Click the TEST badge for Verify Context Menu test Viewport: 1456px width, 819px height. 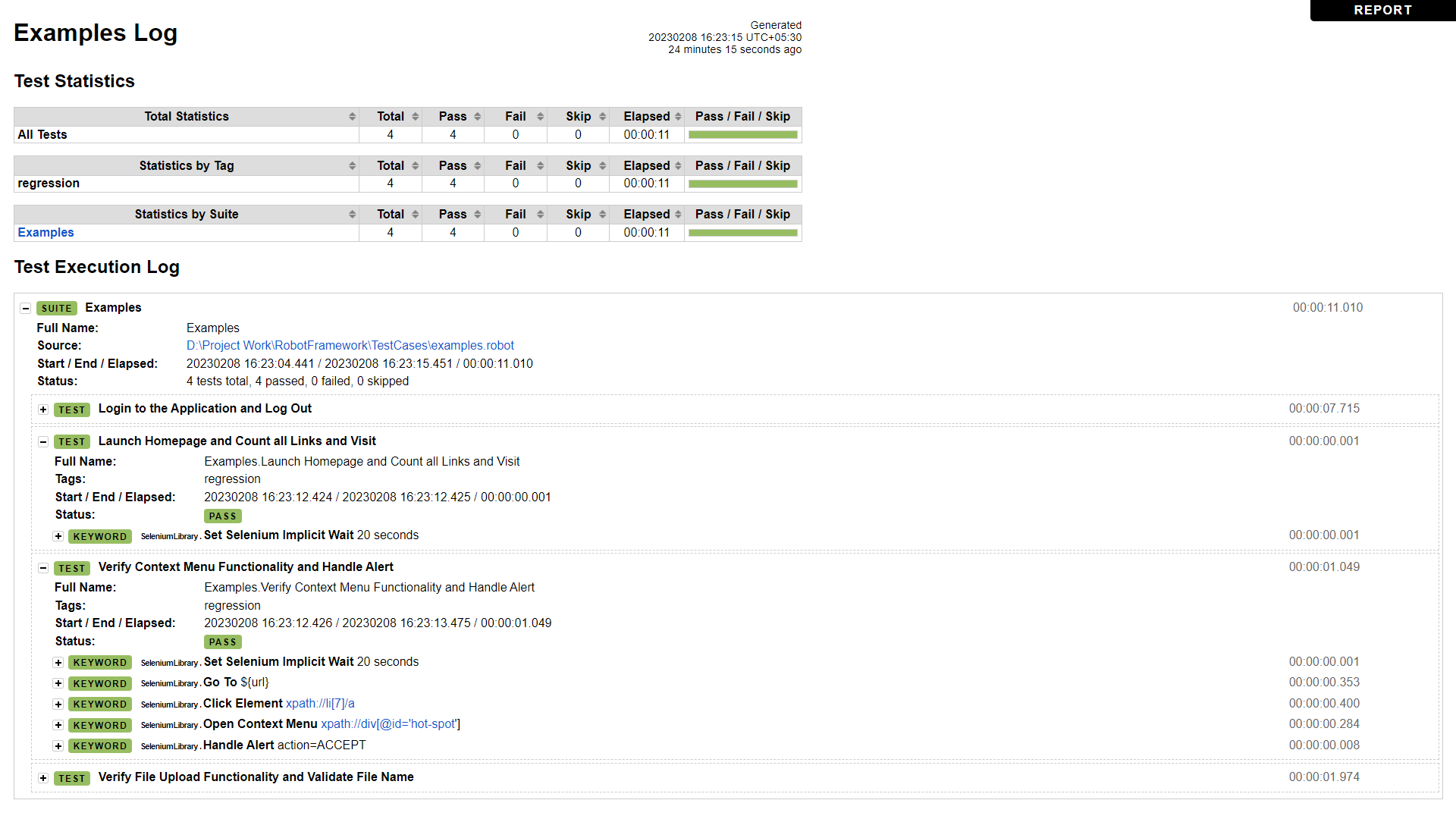point(71,568)
